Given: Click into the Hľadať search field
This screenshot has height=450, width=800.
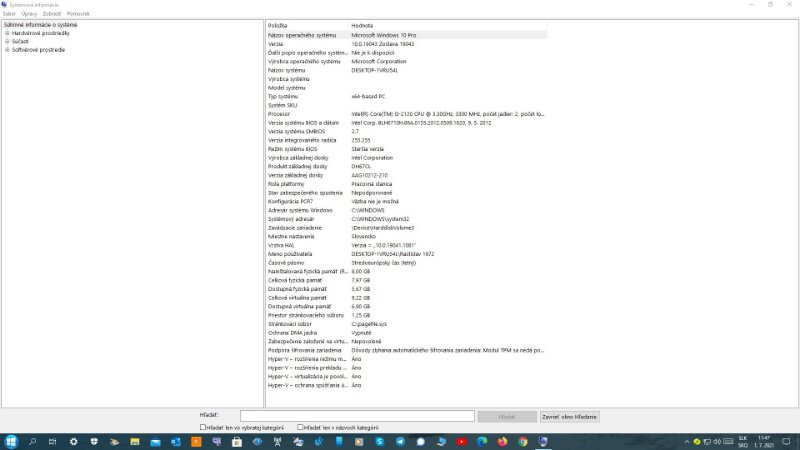Looking at the screenshot, I should 357,415.
